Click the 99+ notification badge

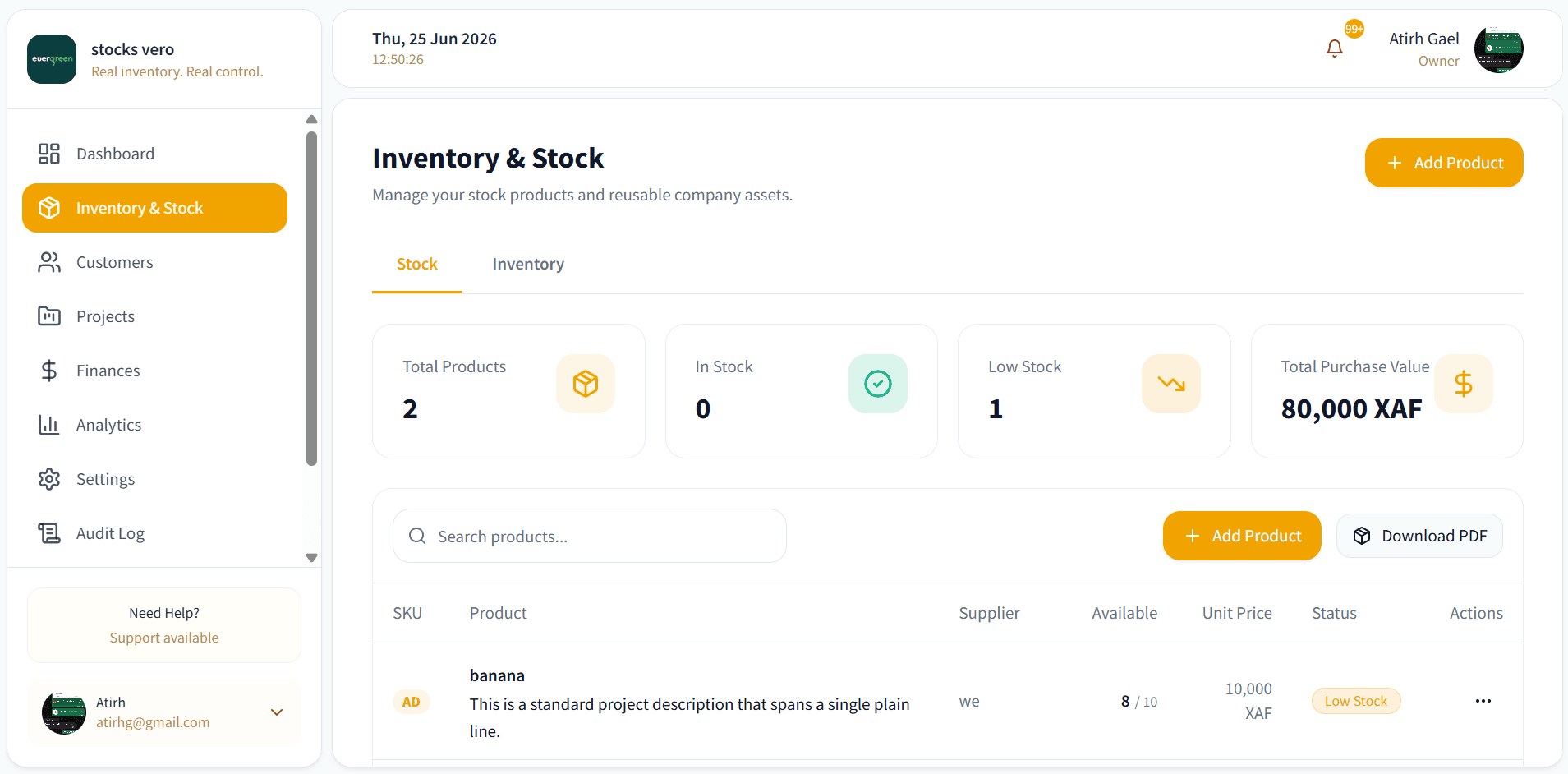tap(1354, 29)
